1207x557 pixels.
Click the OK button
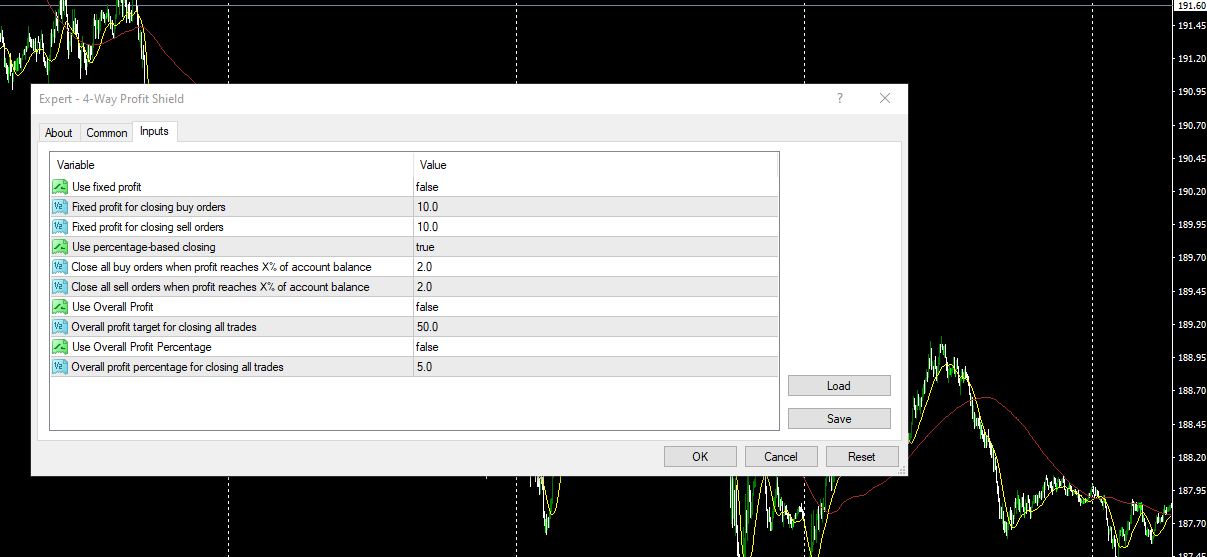(700, 457)
